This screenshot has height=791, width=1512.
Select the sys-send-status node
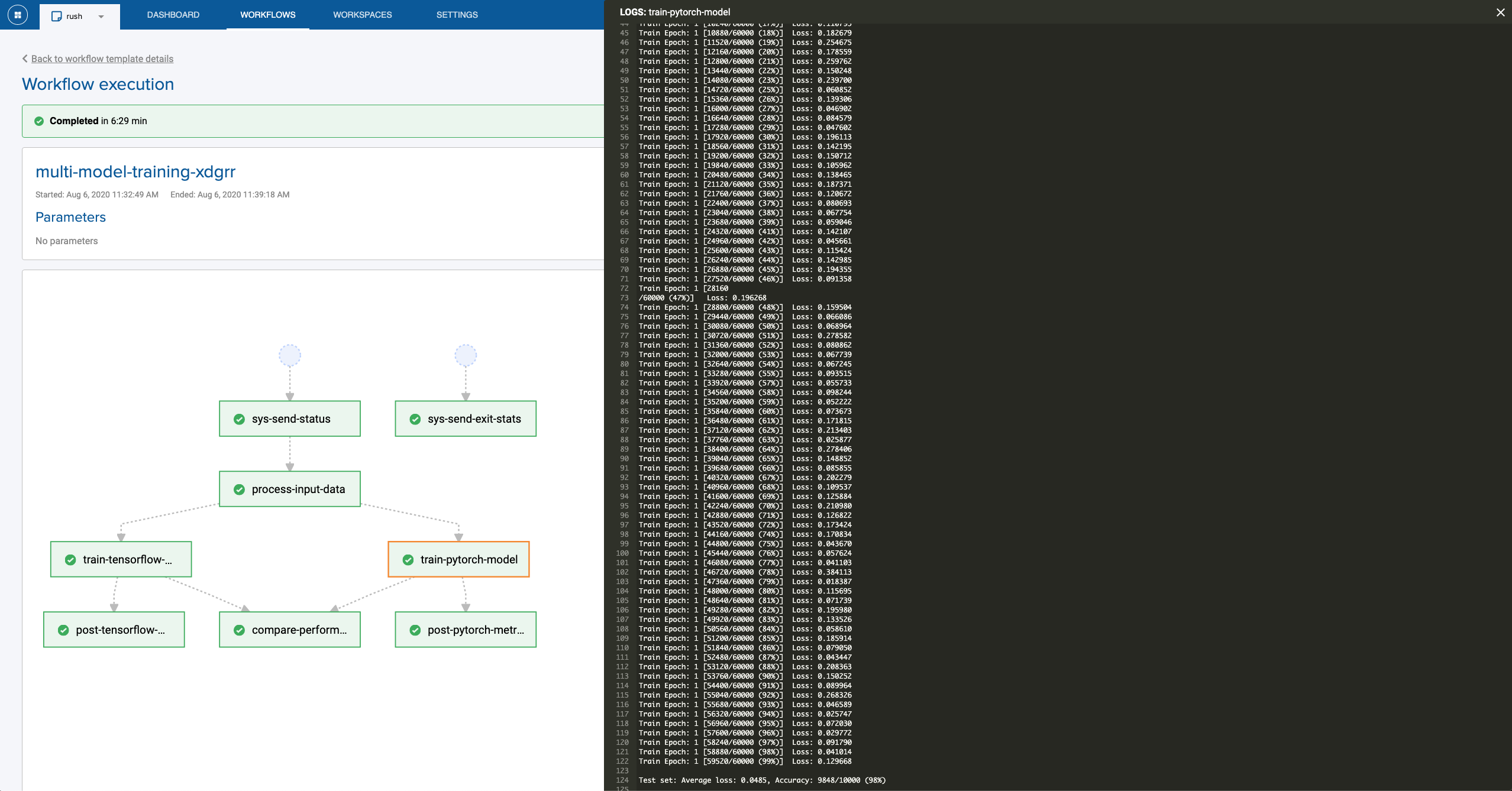point(290,419)
